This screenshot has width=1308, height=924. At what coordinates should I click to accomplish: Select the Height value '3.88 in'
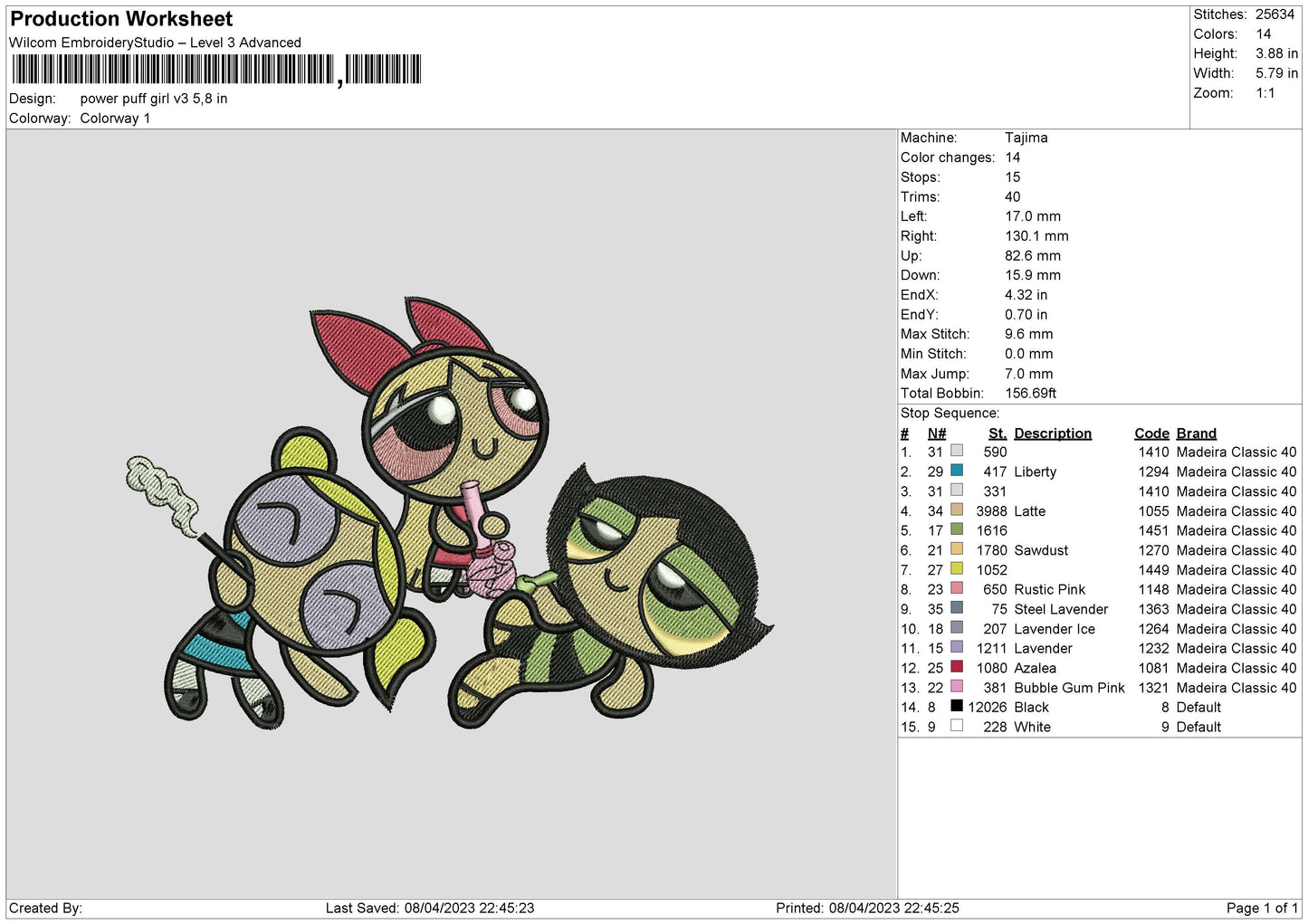[1276, 53]
